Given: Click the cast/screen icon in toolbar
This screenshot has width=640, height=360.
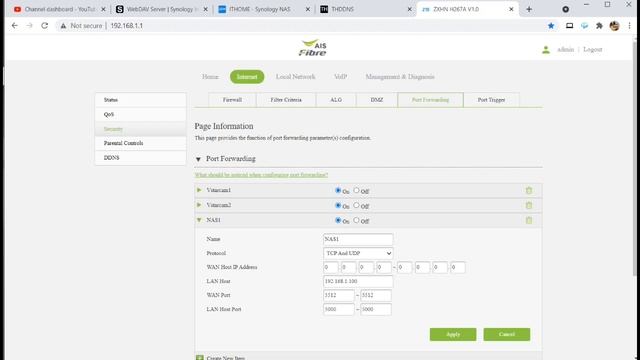Looking at the screenshot, I should point(569,26).
